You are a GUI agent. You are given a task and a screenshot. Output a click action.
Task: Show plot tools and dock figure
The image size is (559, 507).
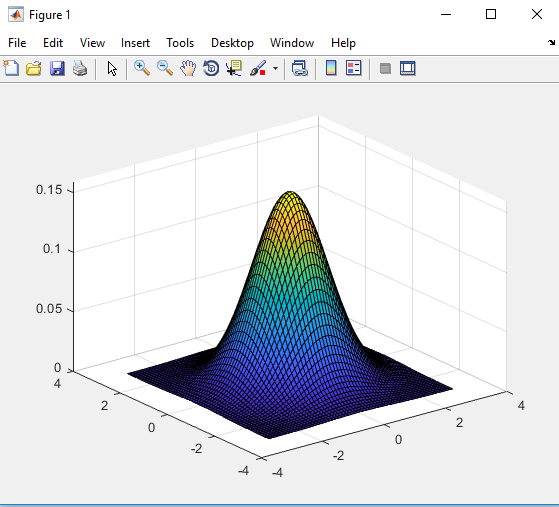[x=408, y=68]
